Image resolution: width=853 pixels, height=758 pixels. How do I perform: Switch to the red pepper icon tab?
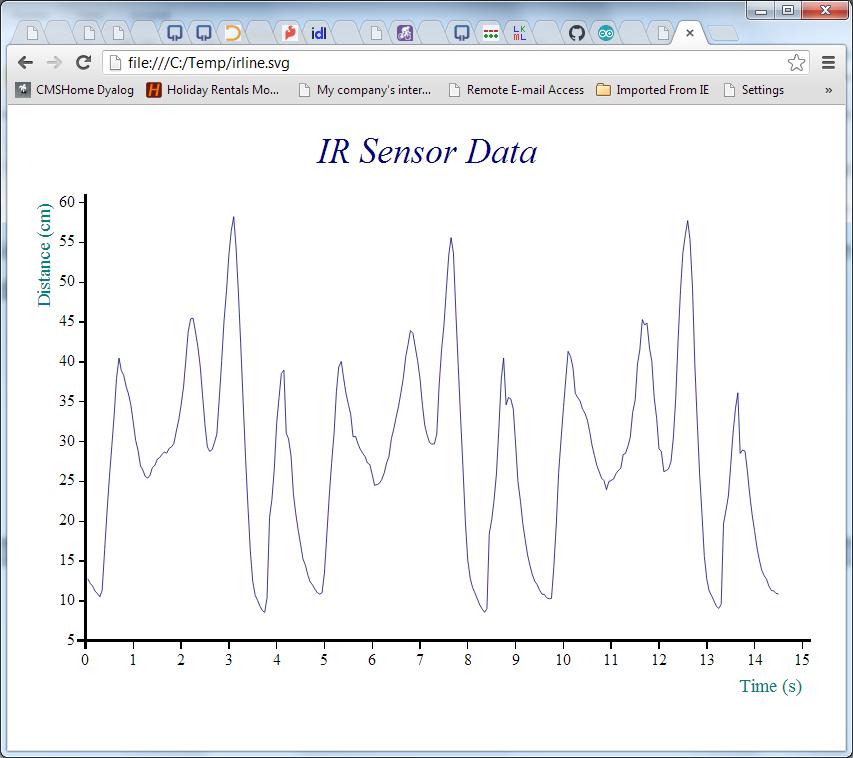coord(289,33)
